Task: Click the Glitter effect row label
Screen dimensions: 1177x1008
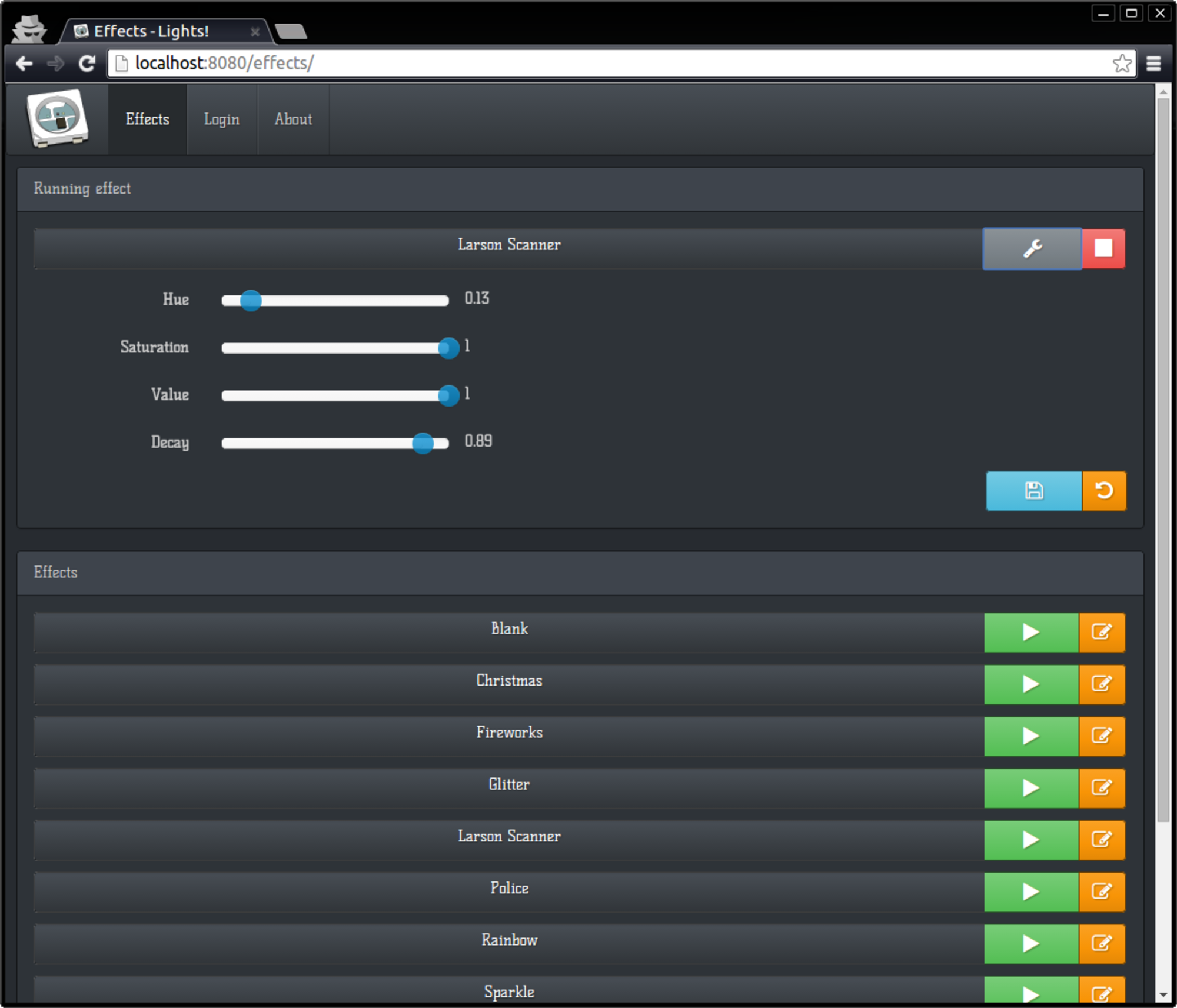Action: coord(509,784)
